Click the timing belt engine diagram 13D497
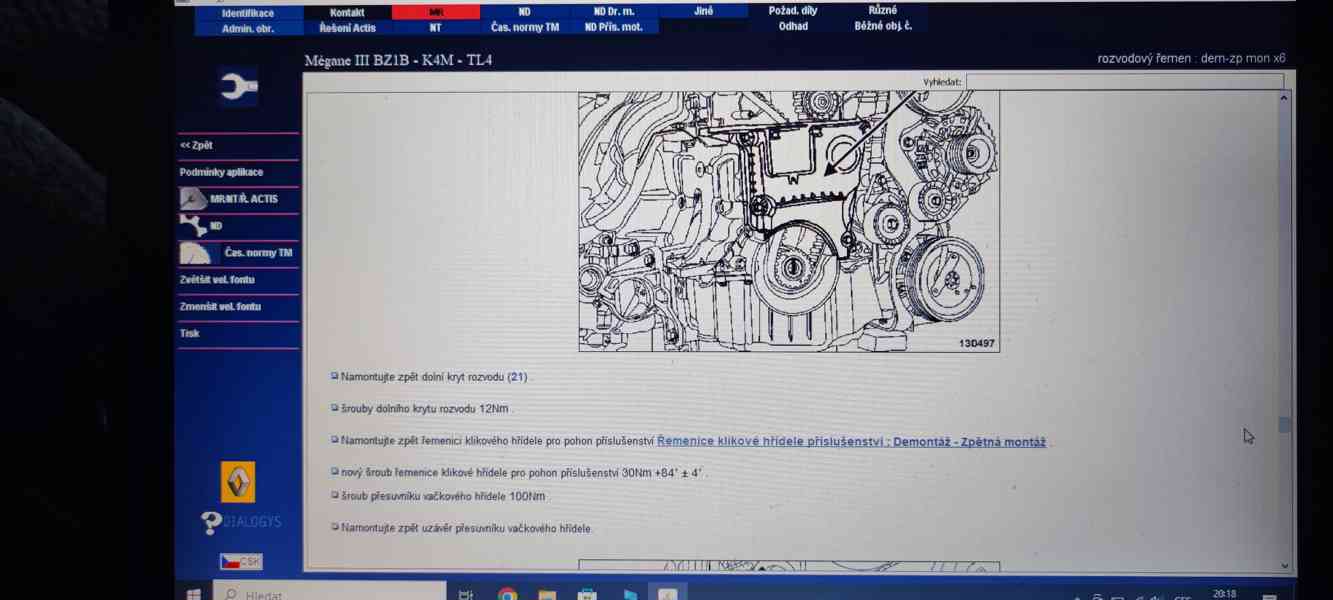The image size is (1333, 600). (x=789, y=222)
